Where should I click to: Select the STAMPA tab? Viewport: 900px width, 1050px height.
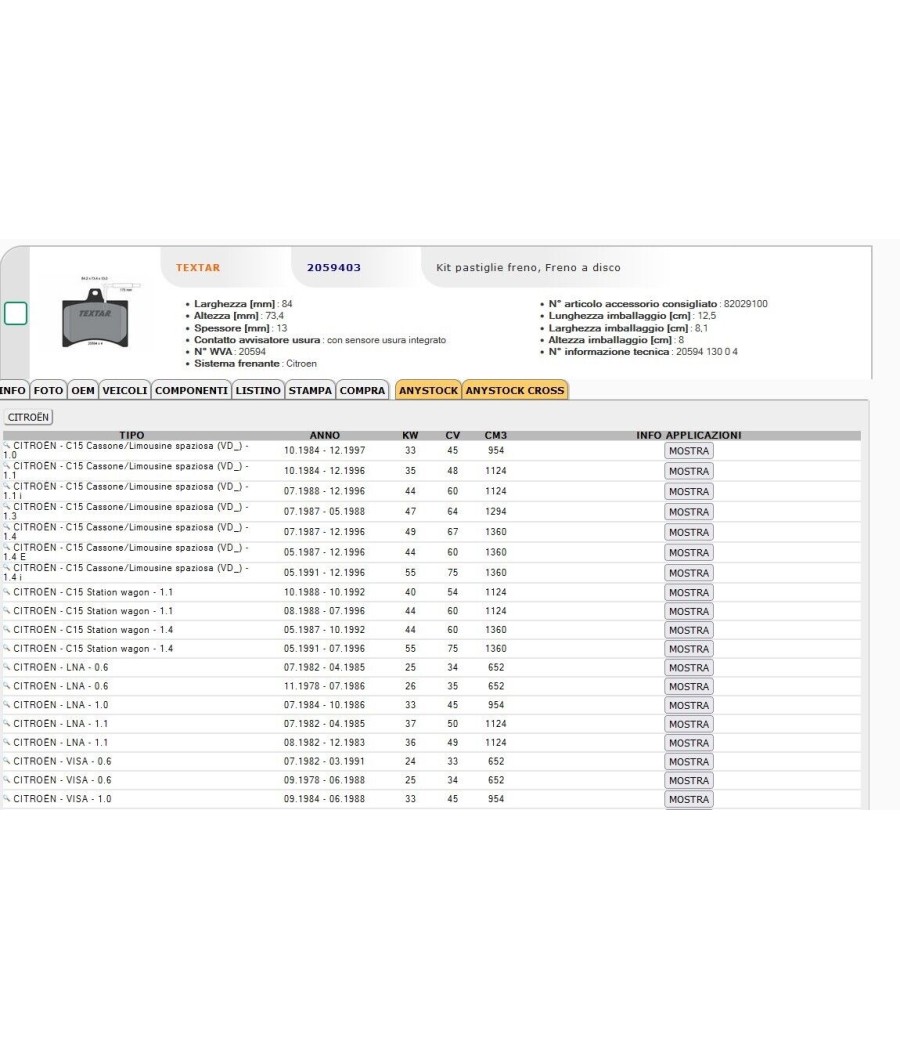tap(310, 390)
